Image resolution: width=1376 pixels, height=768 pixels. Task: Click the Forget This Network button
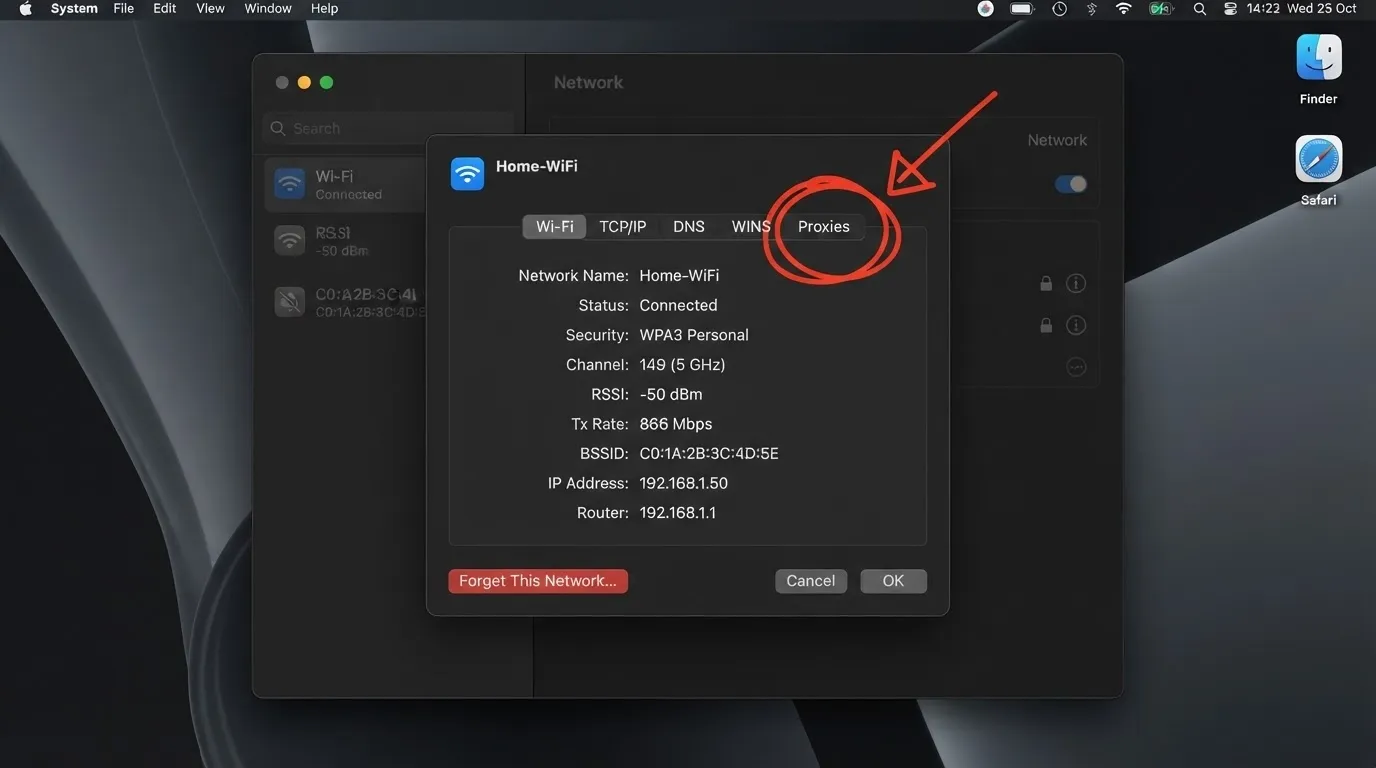[x=538, y=581]
